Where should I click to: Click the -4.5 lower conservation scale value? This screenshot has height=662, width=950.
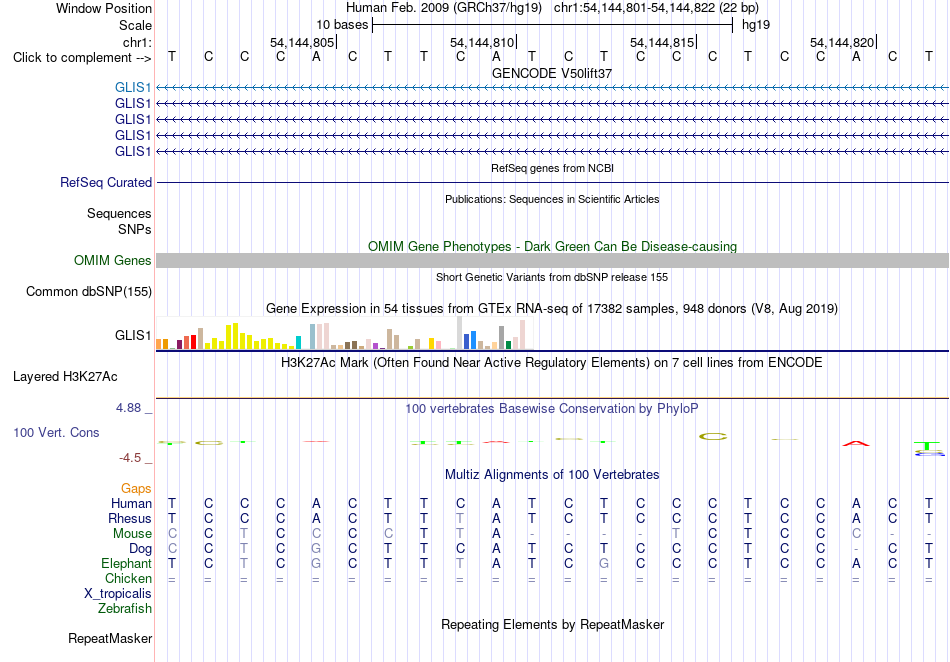point(130,458)
